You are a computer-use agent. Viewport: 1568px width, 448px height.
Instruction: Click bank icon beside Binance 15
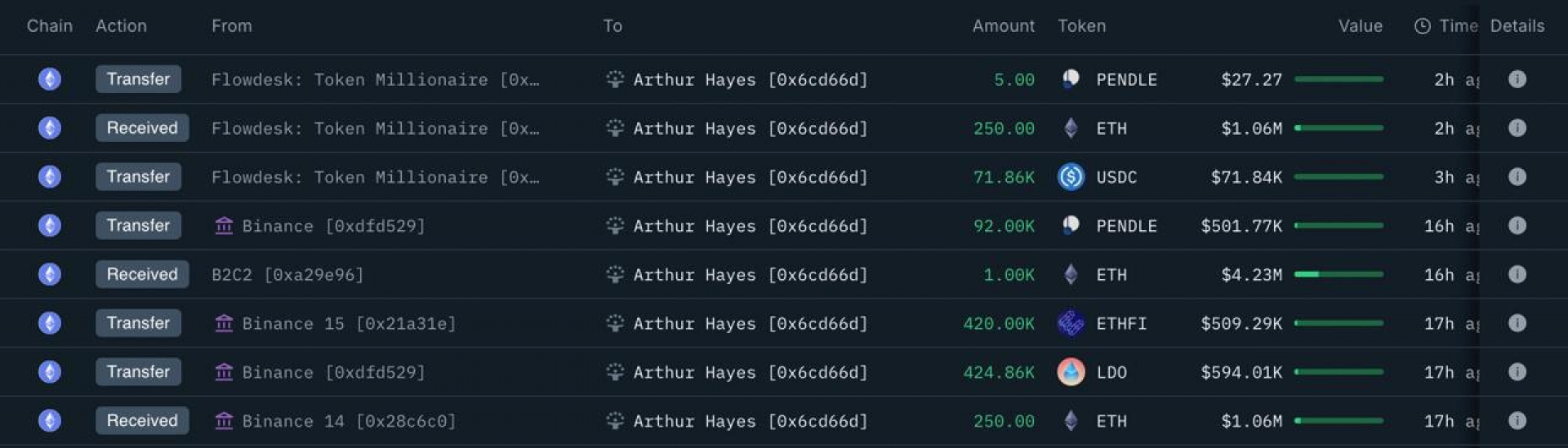tap(224, 324)
